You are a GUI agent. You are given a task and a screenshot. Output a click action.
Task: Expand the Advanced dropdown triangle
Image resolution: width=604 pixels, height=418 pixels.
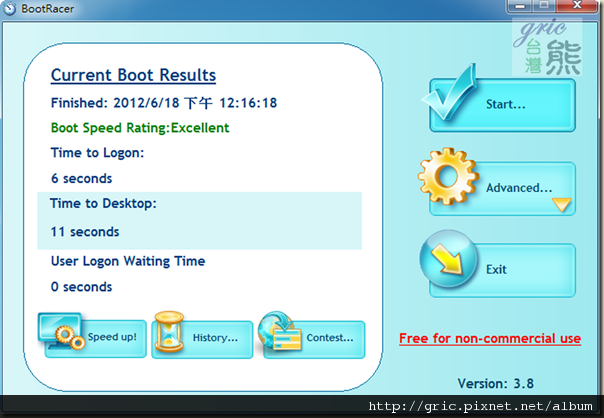(561, 205)
